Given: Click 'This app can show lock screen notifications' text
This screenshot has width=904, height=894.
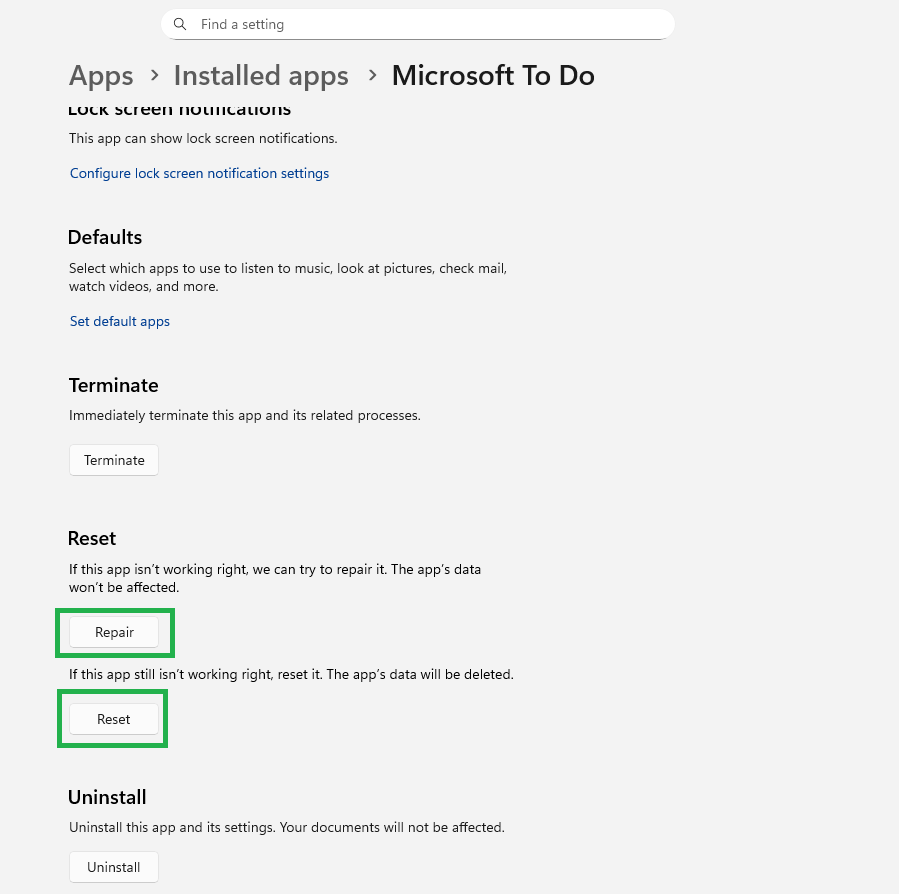Looking at the screenshot, I should [203, 138].
